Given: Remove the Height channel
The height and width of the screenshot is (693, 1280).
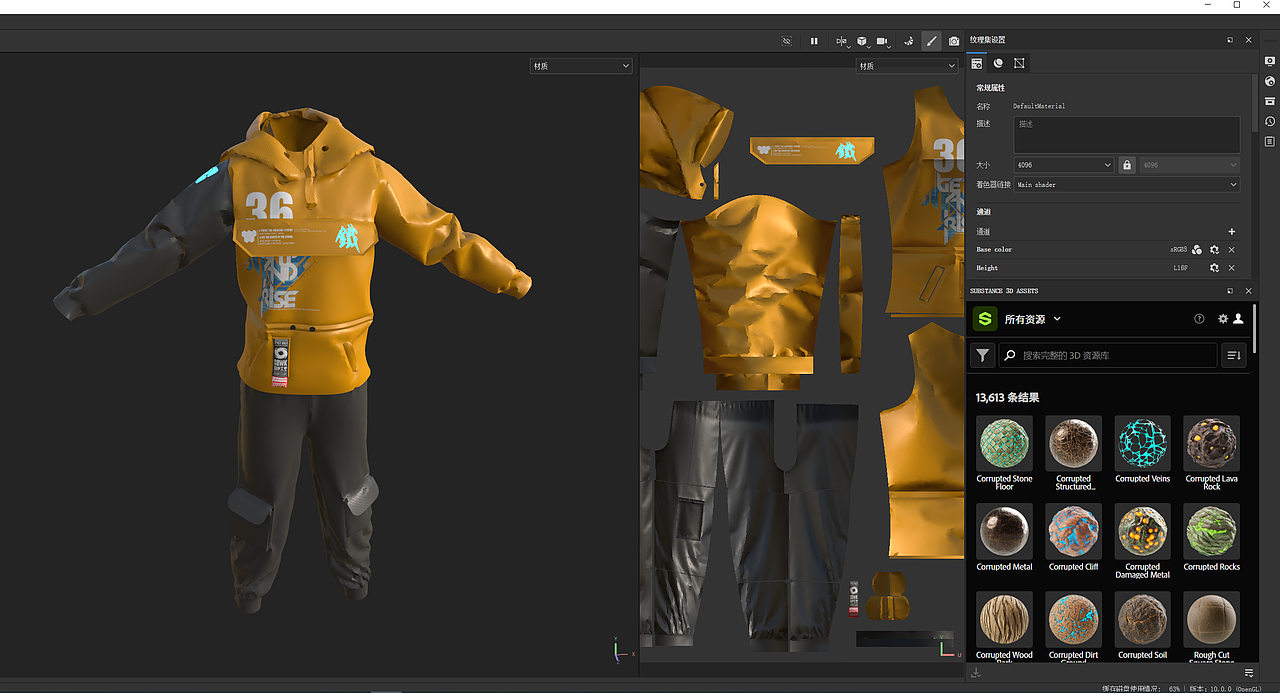Looking at the screenshot, I should [1232, 268].
